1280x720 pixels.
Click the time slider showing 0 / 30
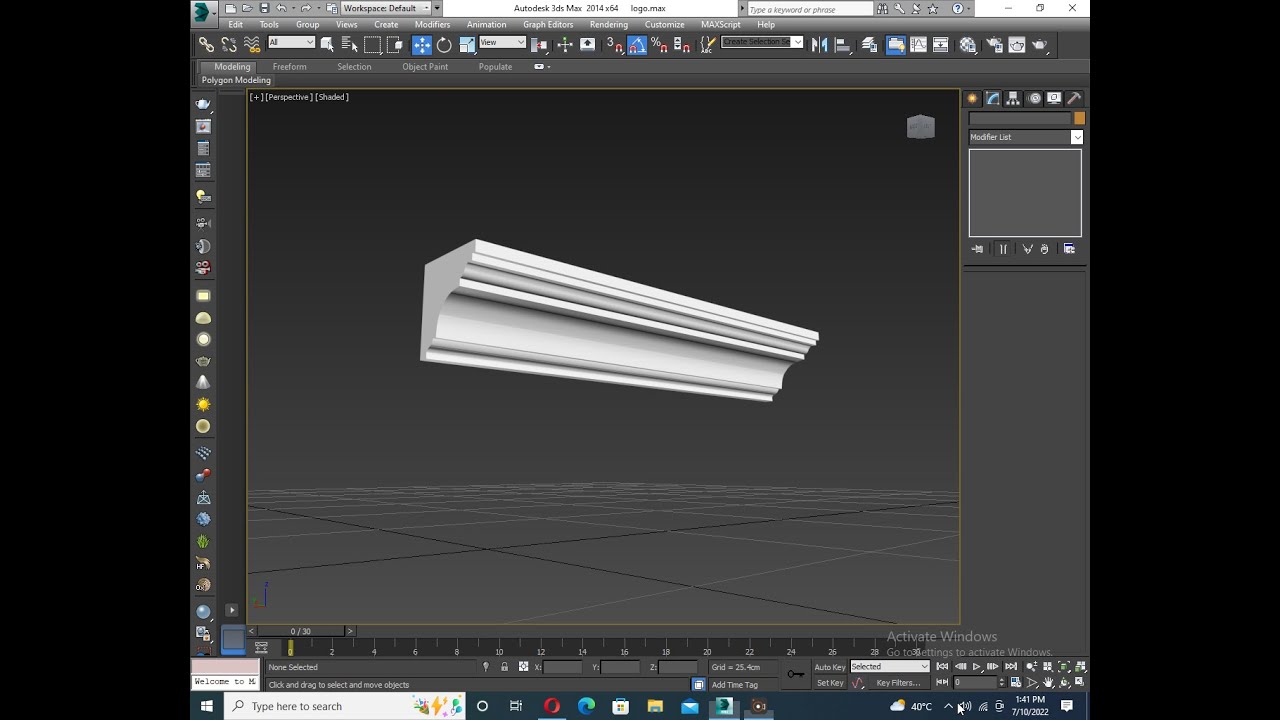tap(300, 631)
